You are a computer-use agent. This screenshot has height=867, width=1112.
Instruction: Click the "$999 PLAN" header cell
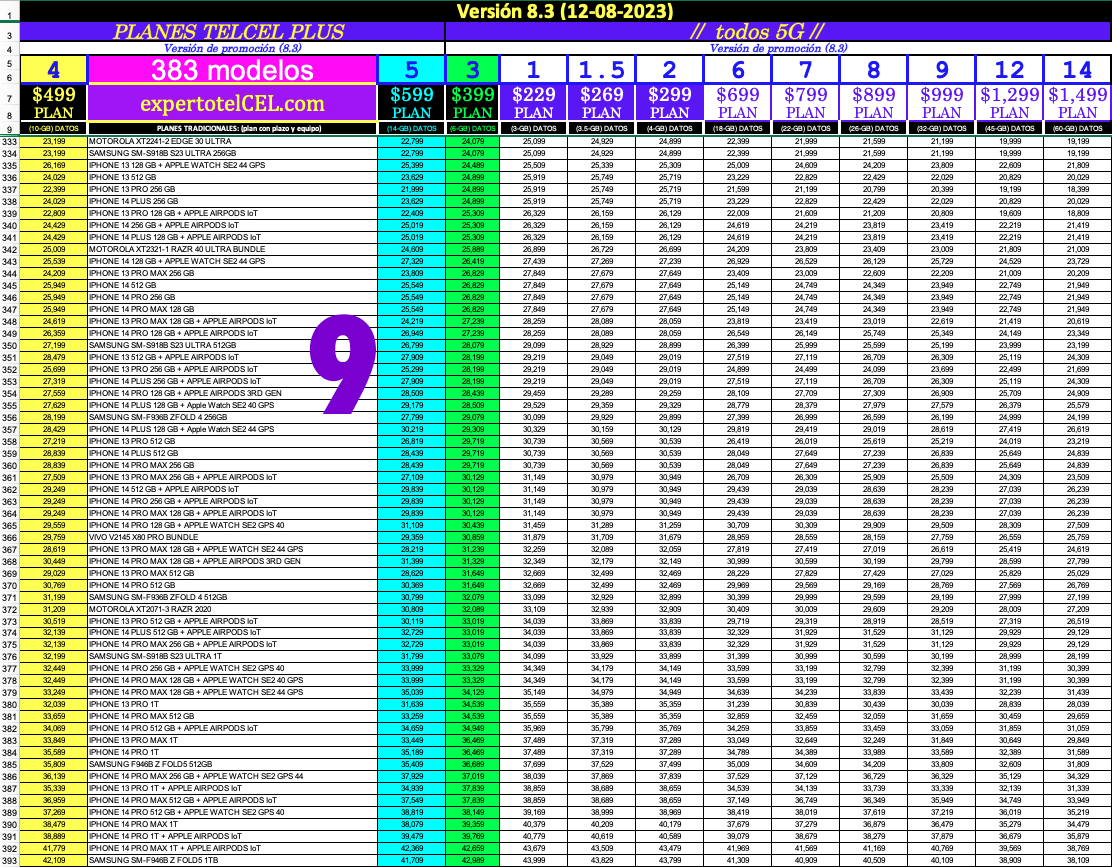click(941, 104)
